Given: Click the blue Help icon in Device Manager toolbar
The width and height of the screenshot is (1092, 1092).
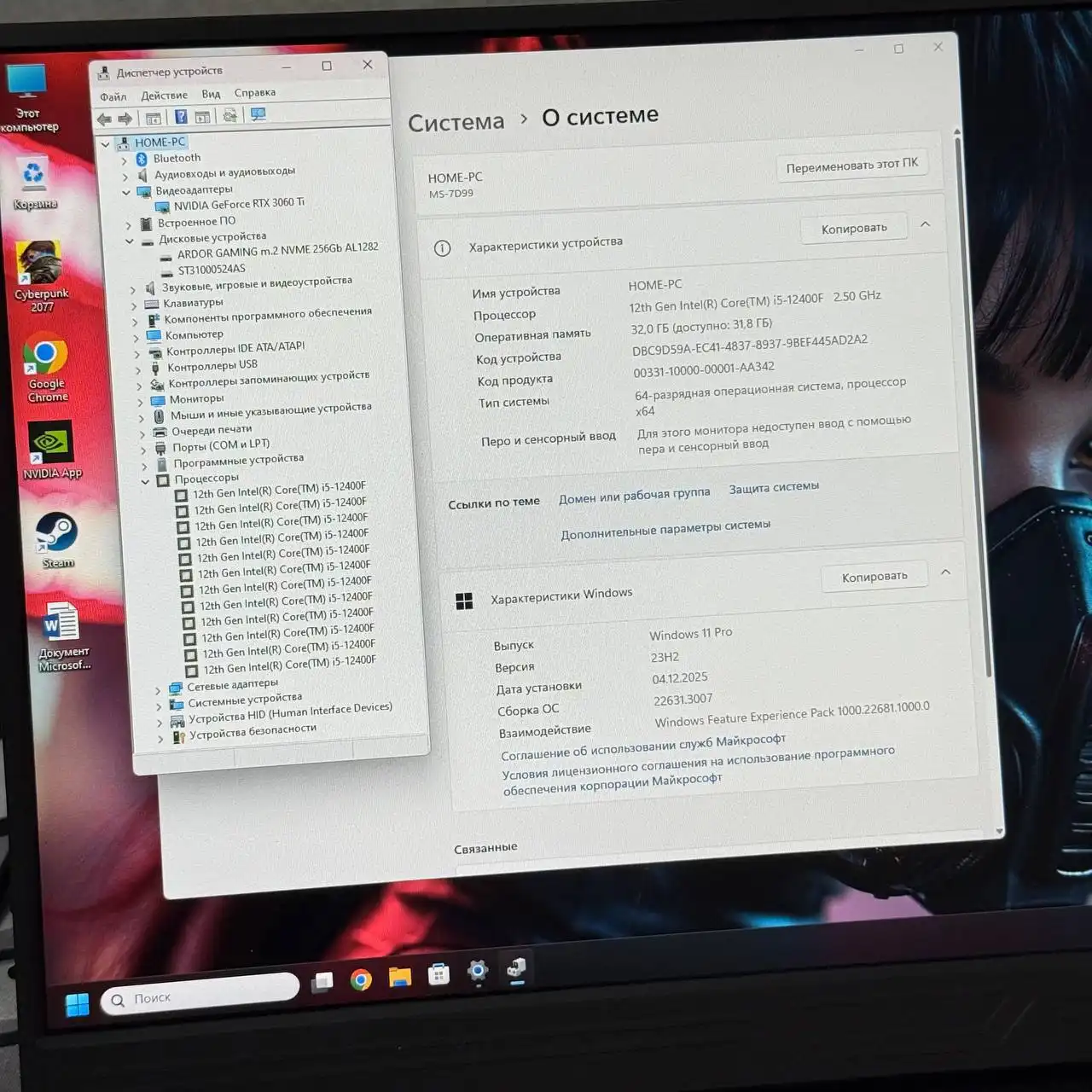Looking at the screenshot, I should coord(181,117).
